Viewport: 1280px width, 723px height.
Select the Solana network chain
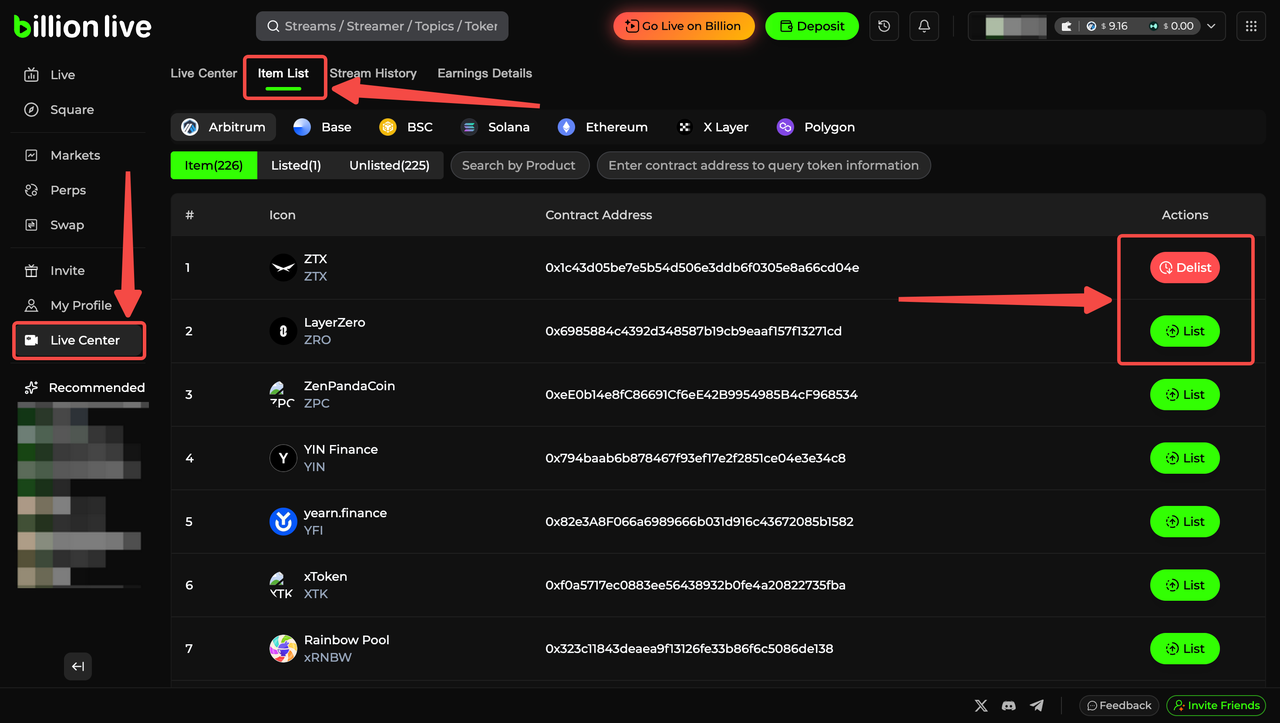tap(495, 127)
